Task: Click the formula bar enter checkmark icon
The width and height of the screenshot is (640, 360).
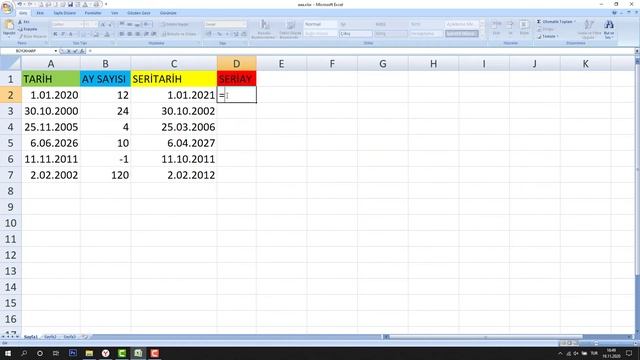Action: click(x=76, y=51)
